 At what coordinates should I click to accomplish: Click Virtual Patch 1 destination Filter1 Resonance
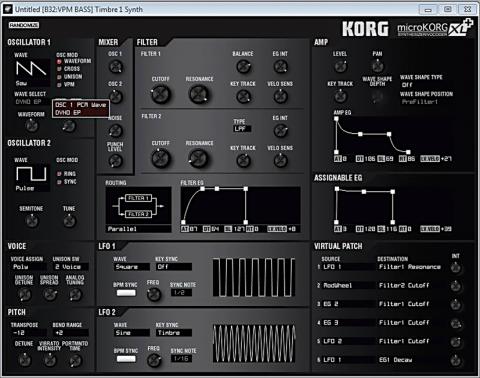(410, 267)
